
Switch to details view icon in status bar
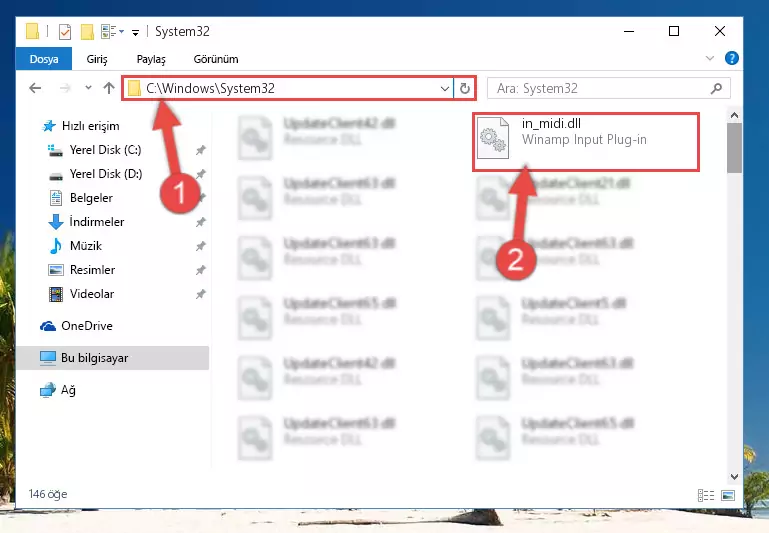(706, 495)
